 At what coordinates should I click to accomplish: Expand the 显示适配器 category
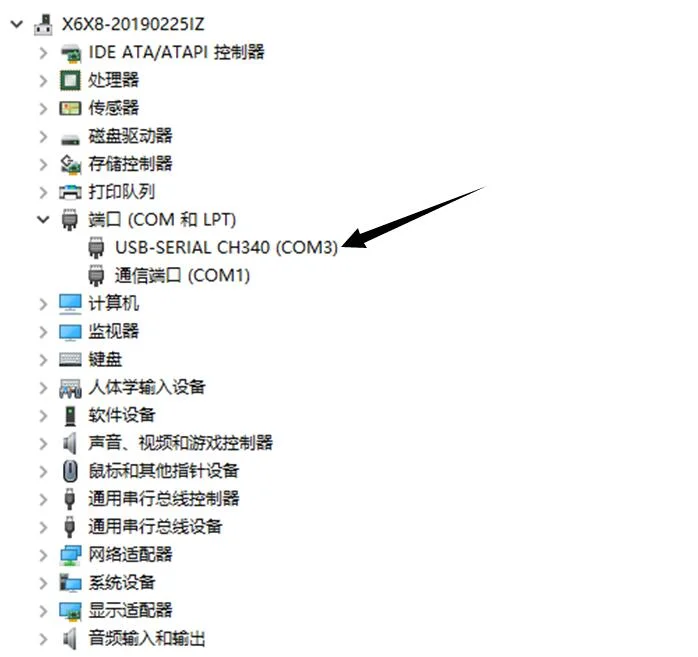click(x=43, y=611)
